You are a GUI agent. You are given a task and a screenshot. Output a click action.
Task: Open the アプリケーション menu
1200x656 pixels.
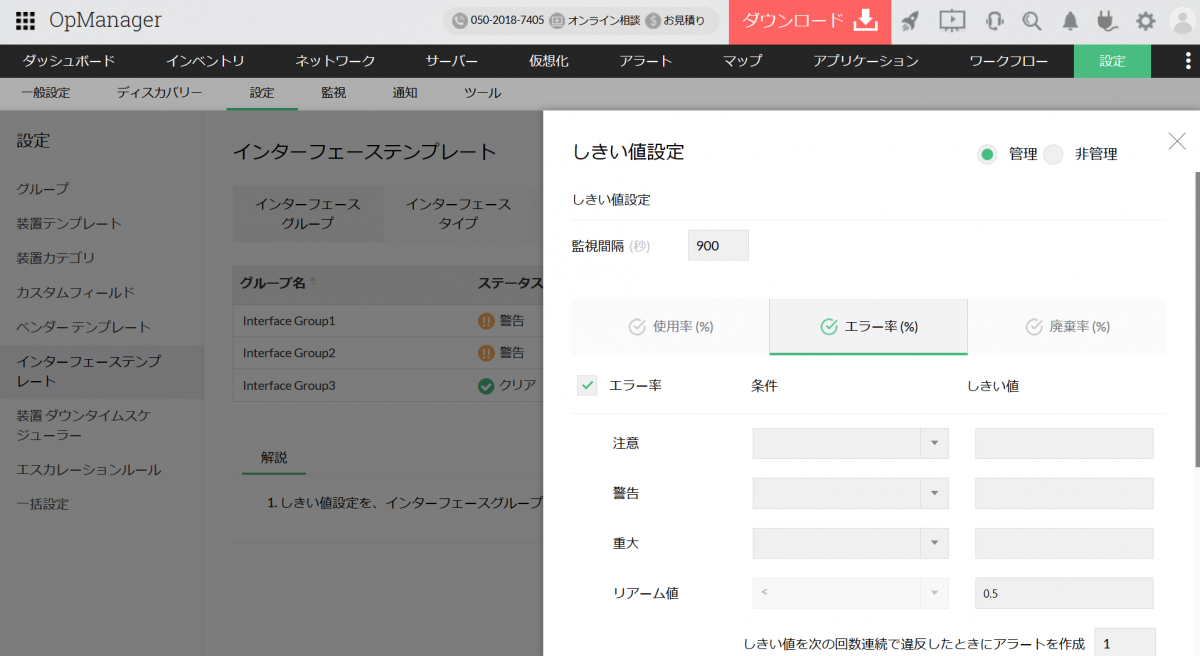pyautogui.click(x=865, y=61)
